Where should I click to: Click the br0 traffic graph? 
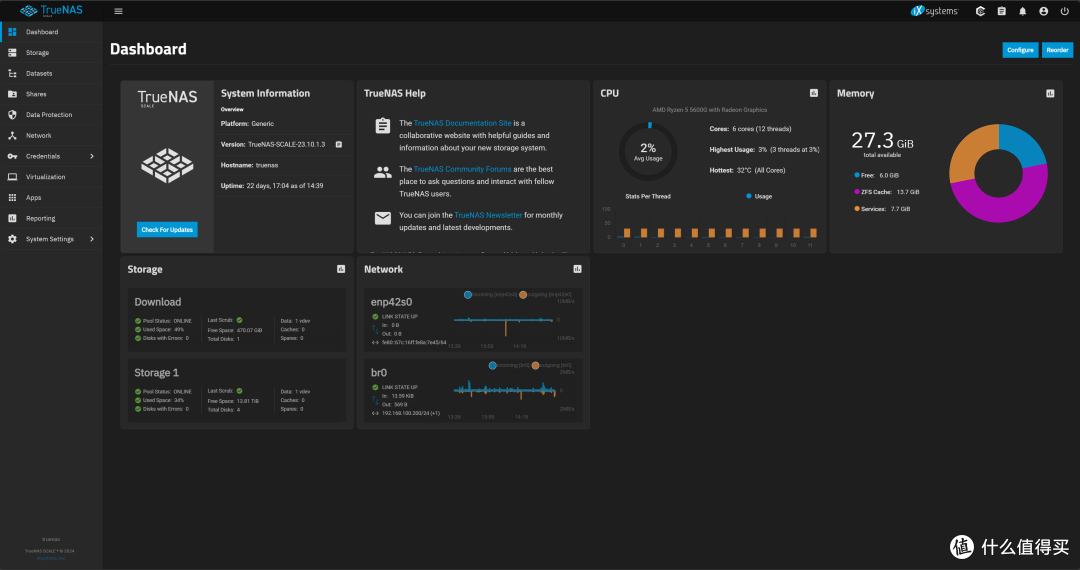click(505, 390)
